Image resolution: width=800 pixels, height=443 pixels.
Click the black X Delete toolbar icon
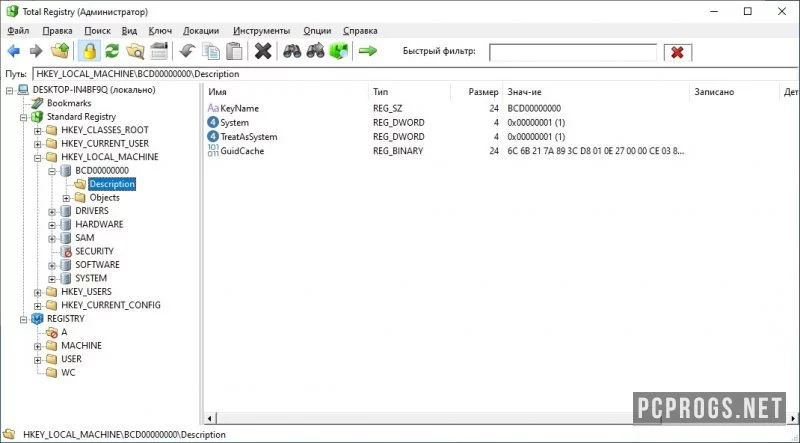pos(263,51)
